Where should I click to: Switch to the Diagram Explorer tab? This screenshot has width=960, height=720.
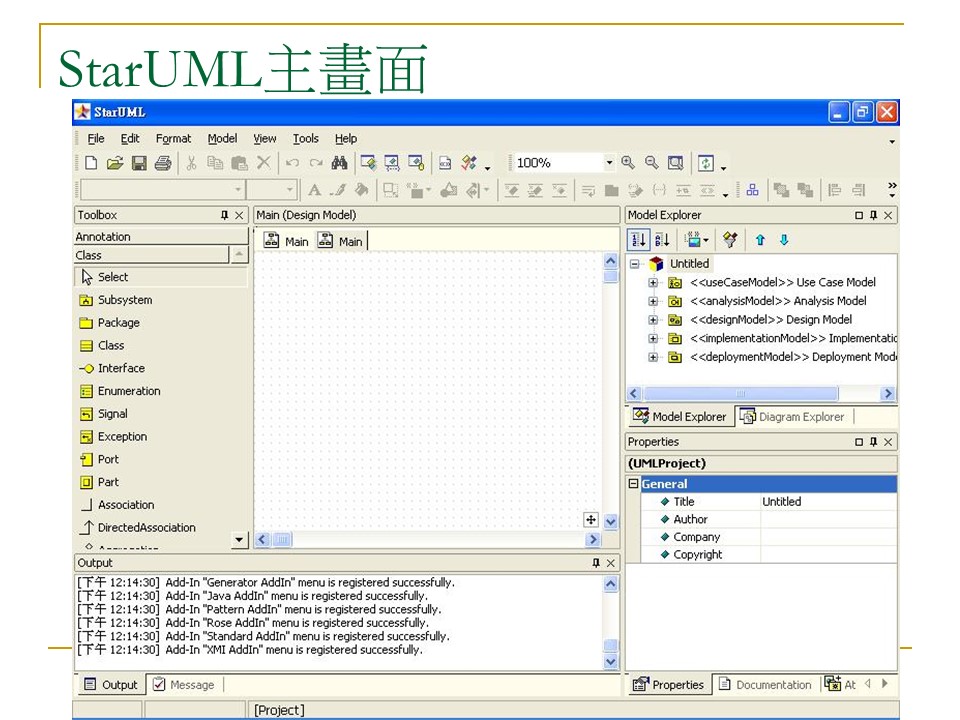click(793, 417)
